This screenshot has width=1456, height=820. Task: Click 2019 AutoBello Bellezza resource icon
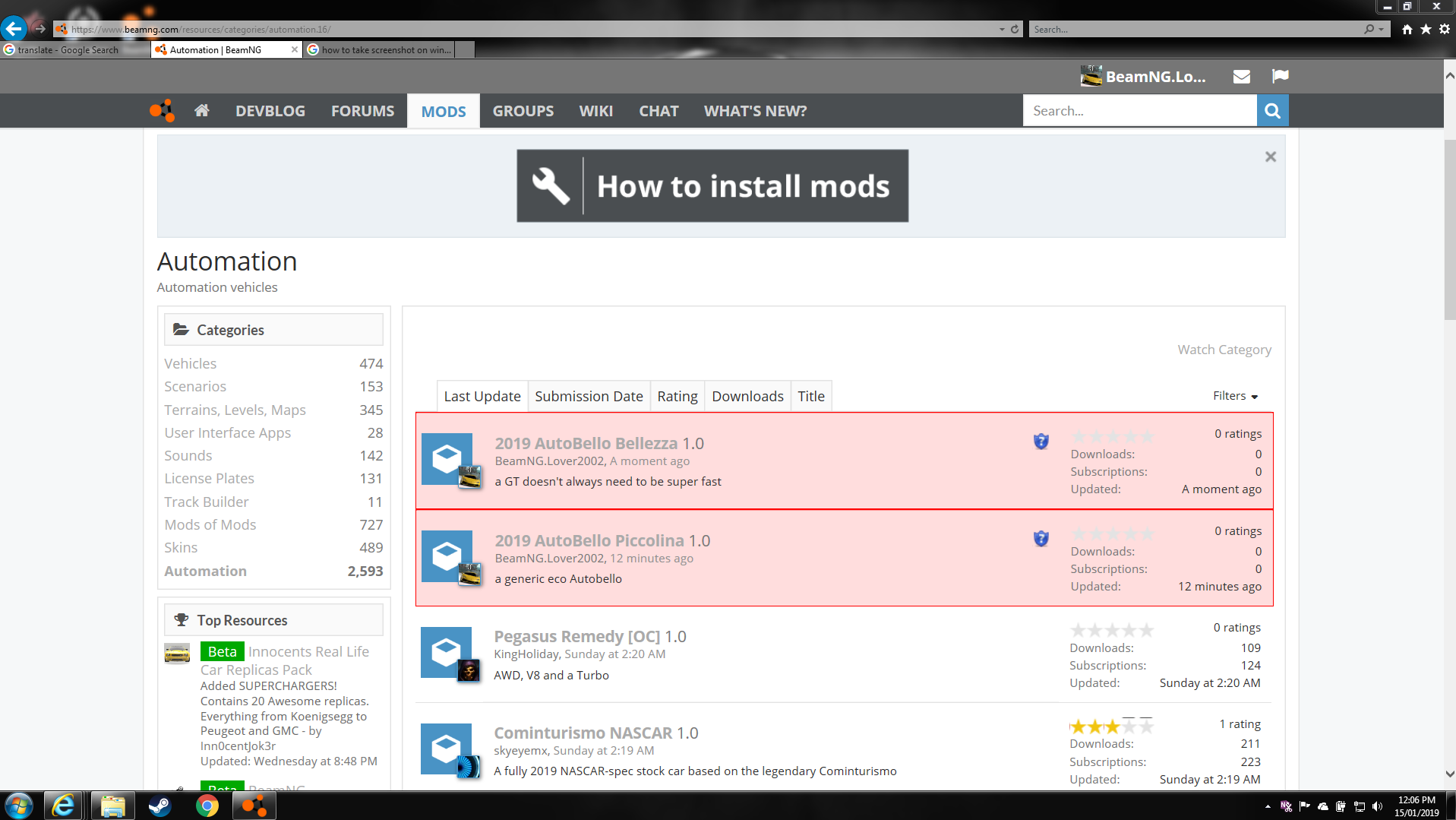447,459
